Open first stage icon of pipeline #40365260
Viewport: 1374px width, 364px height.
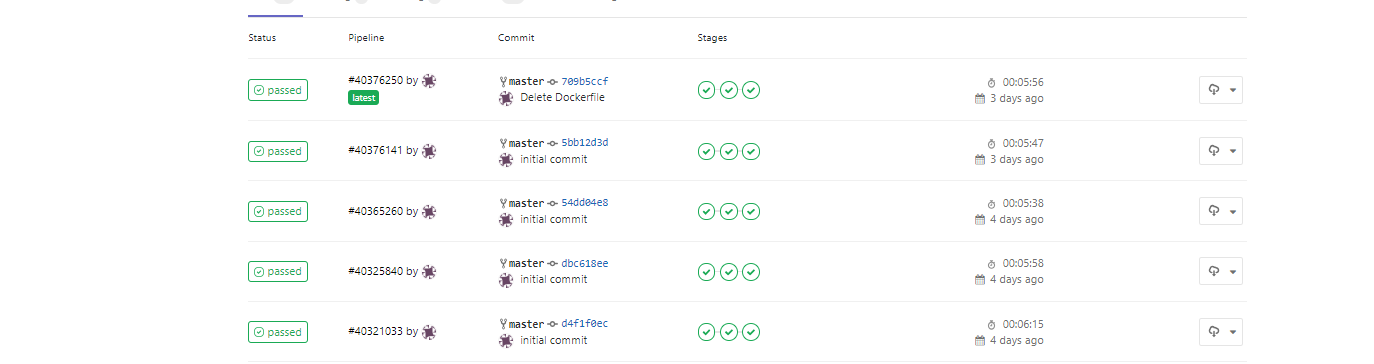706,211
